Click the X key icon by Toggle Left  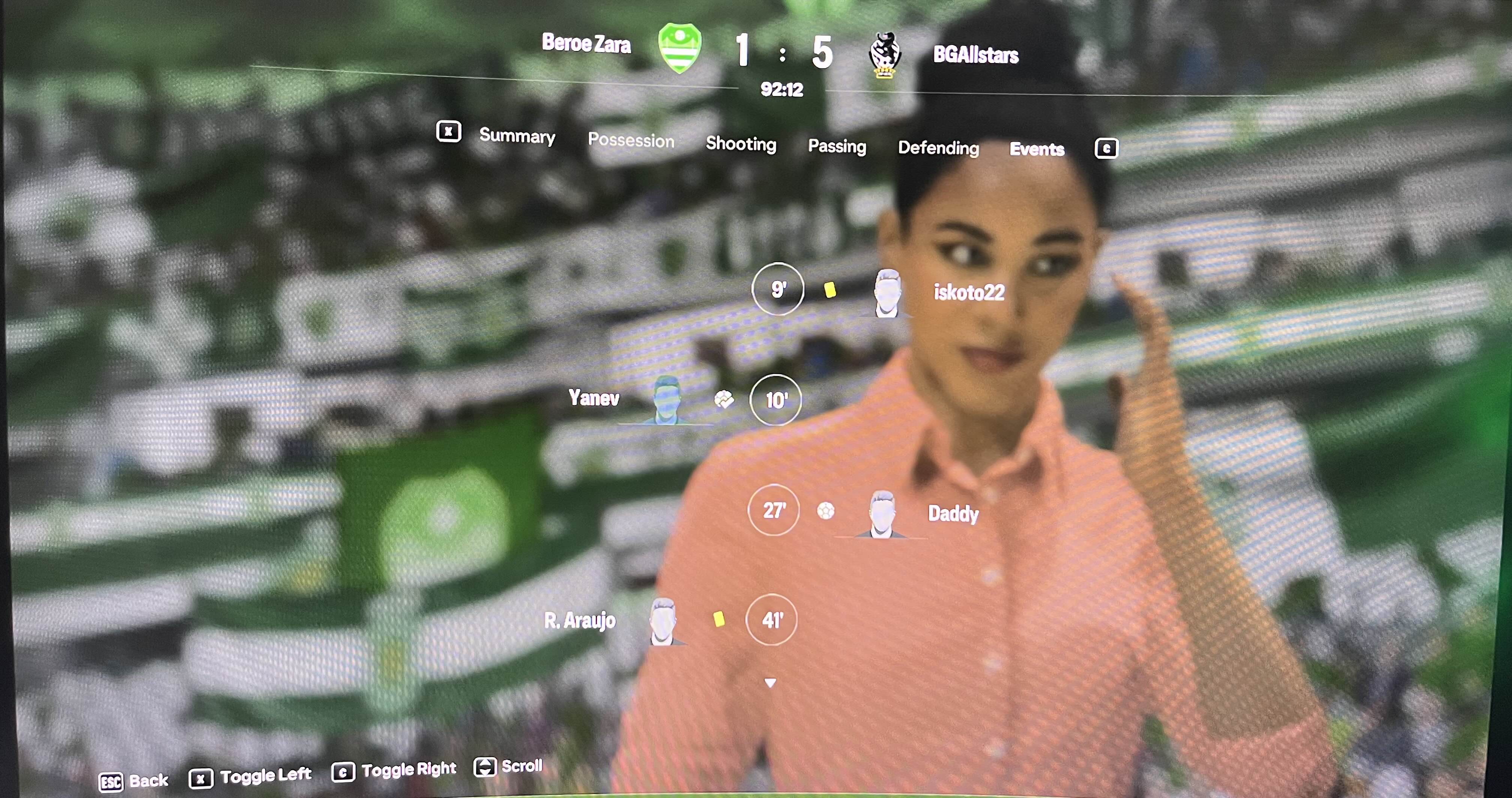201,778
